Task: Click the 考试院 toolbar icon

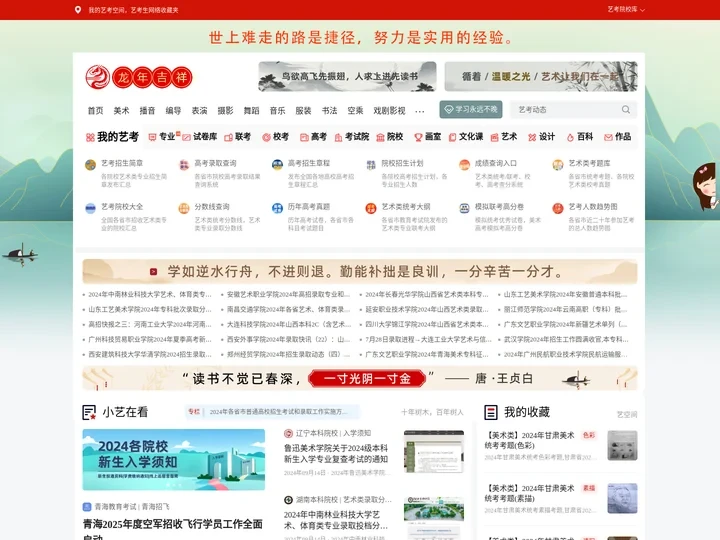Action: tap(338, 137)
